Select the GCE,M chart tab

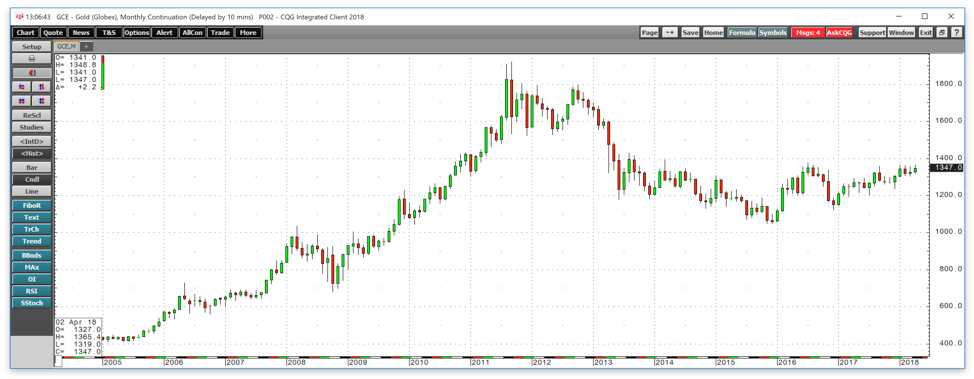(x=67, y=47)
